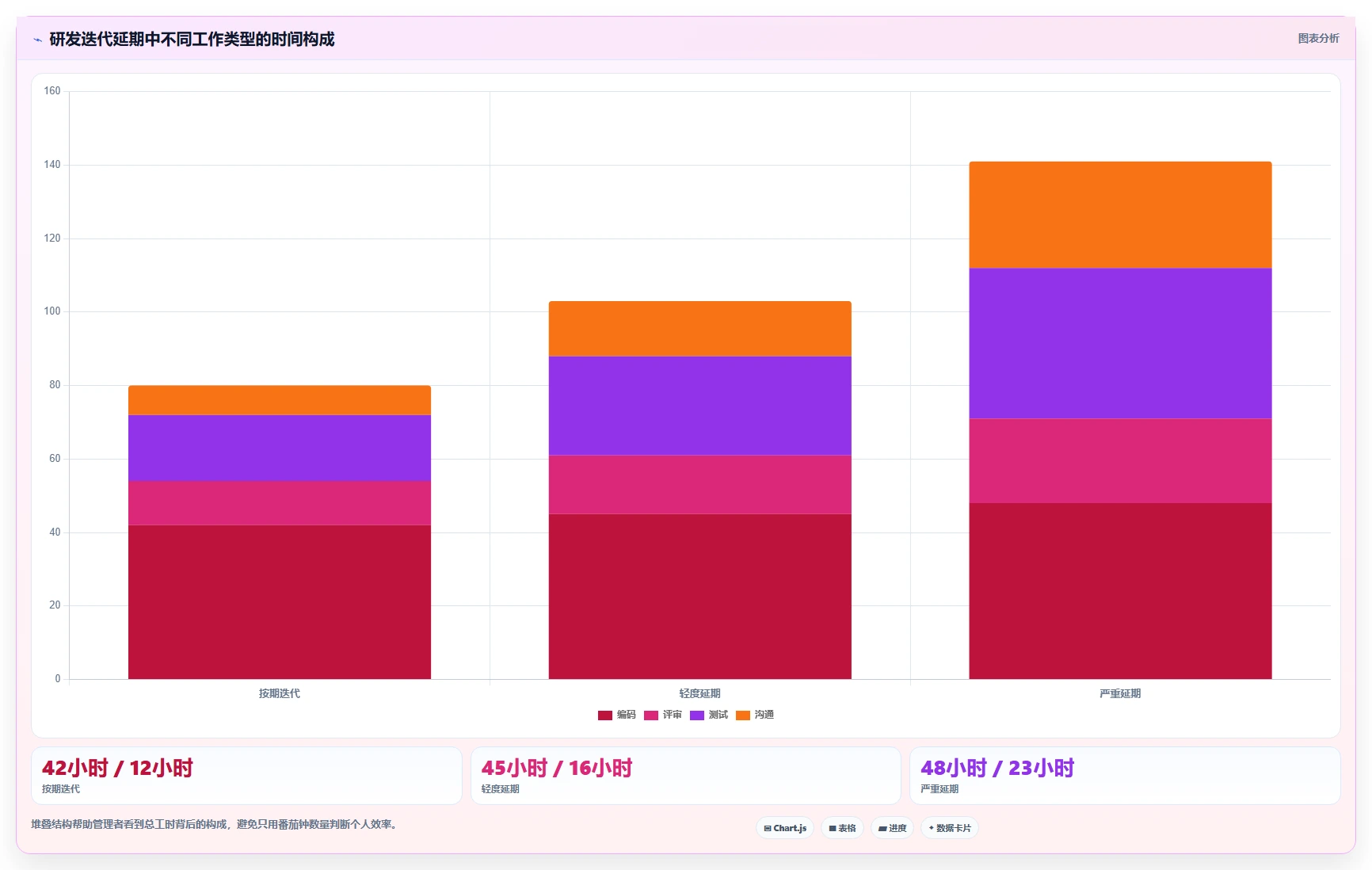1372x870 pixels.
Task: Click the Chart.js tag chip
Action: point(785,828)
